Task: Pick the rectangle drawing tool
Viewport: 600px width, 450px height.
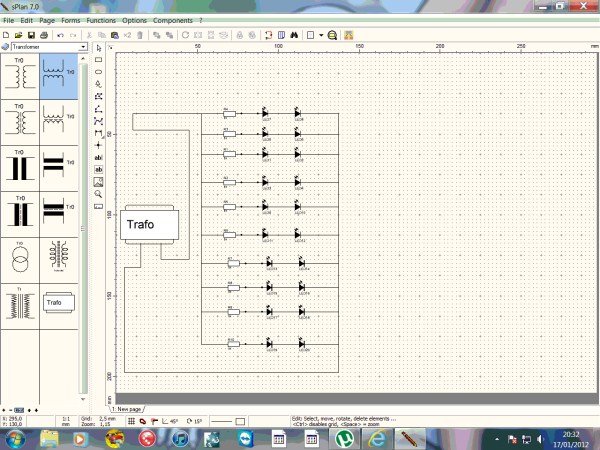Action: pyautogui.click(x=98, y=60)
